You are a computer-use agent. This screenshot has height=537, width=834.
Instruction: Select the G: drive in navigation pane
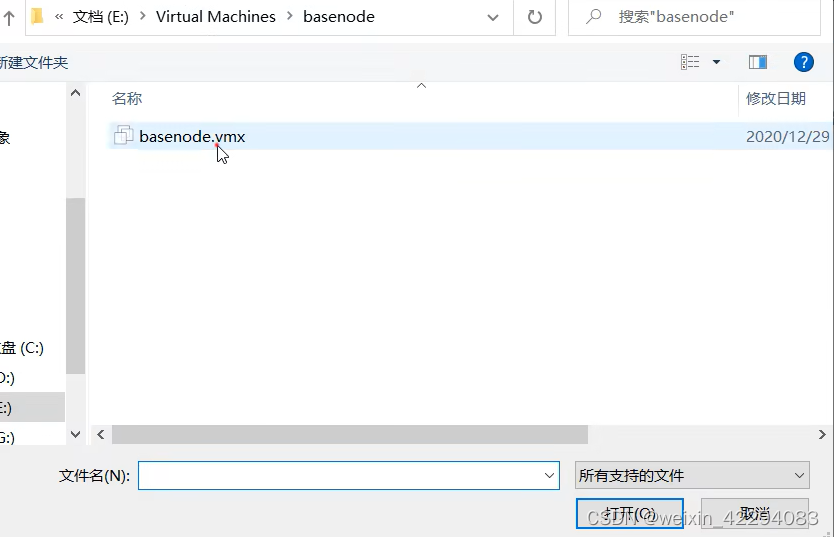[7, 438]
